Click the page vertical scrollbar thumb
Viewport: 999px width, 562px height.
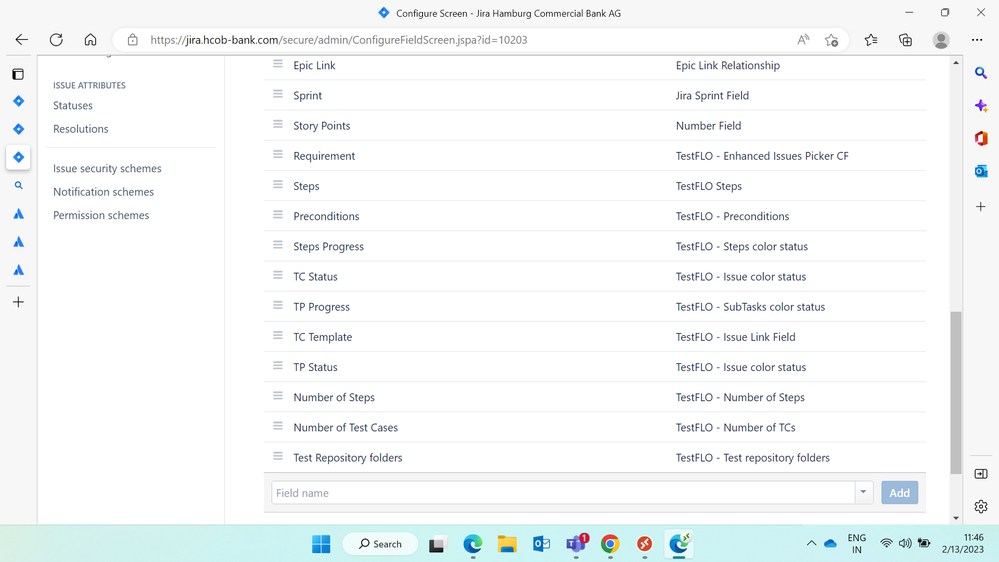[x=956, y=393]
